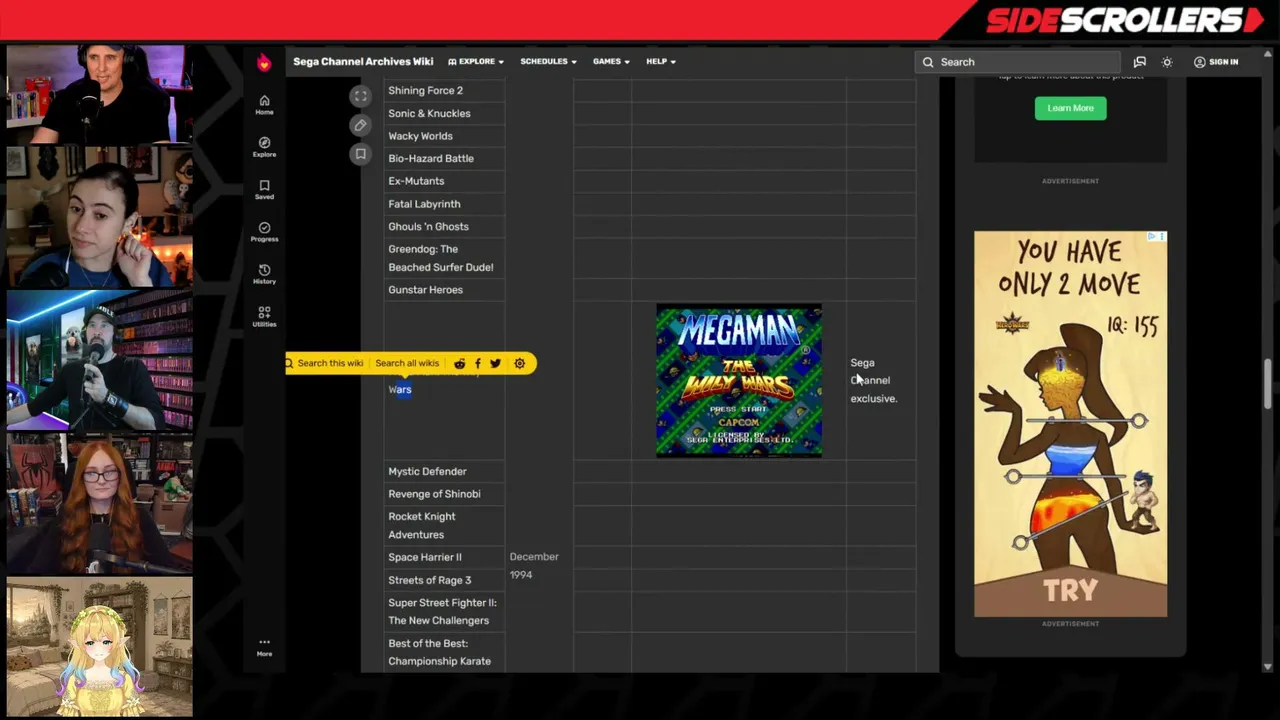Click the green Learn More button
This screenshot has width=1280, height=720.
pos(1070,108)
